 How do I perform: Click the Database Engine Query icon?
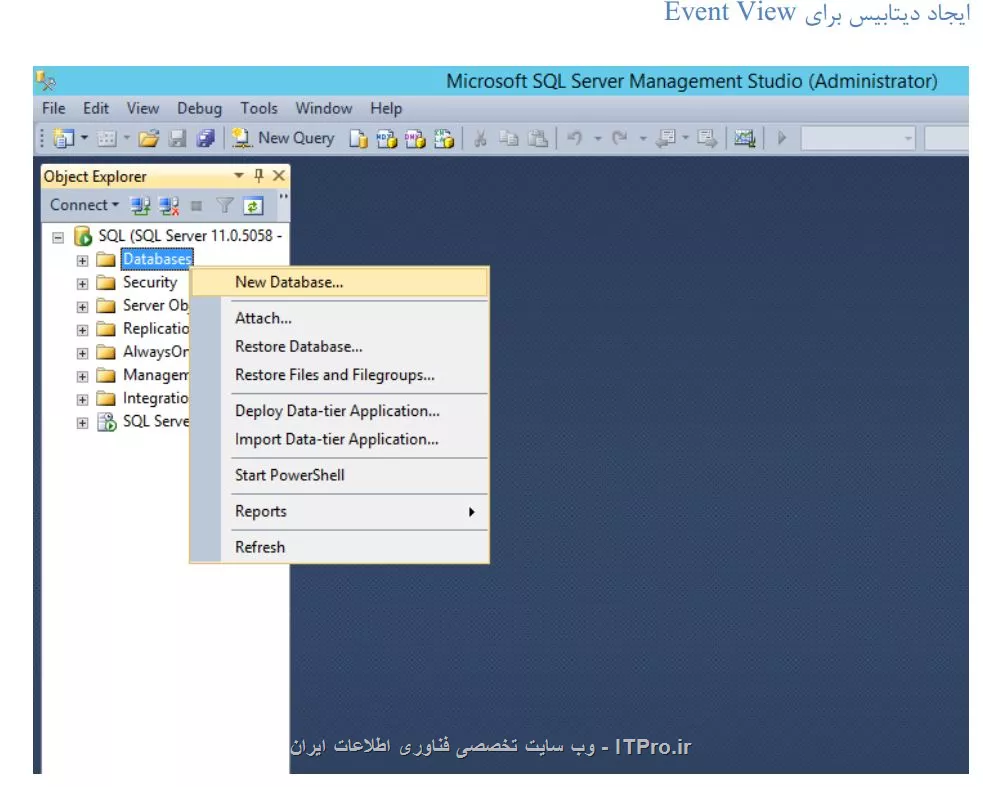tap(358, 138)
